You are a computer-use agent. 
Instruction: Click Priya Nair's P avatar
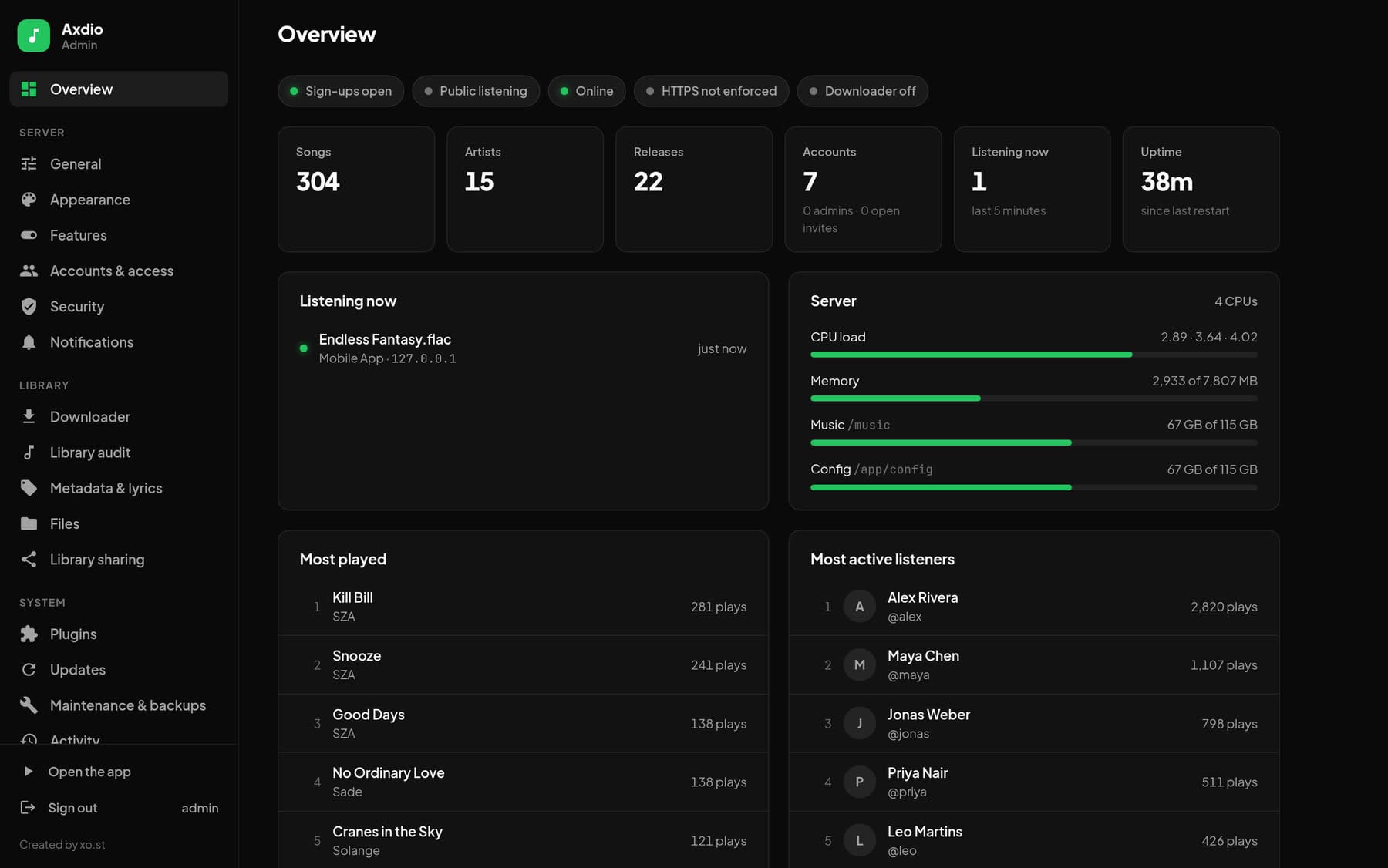(859, 782)
